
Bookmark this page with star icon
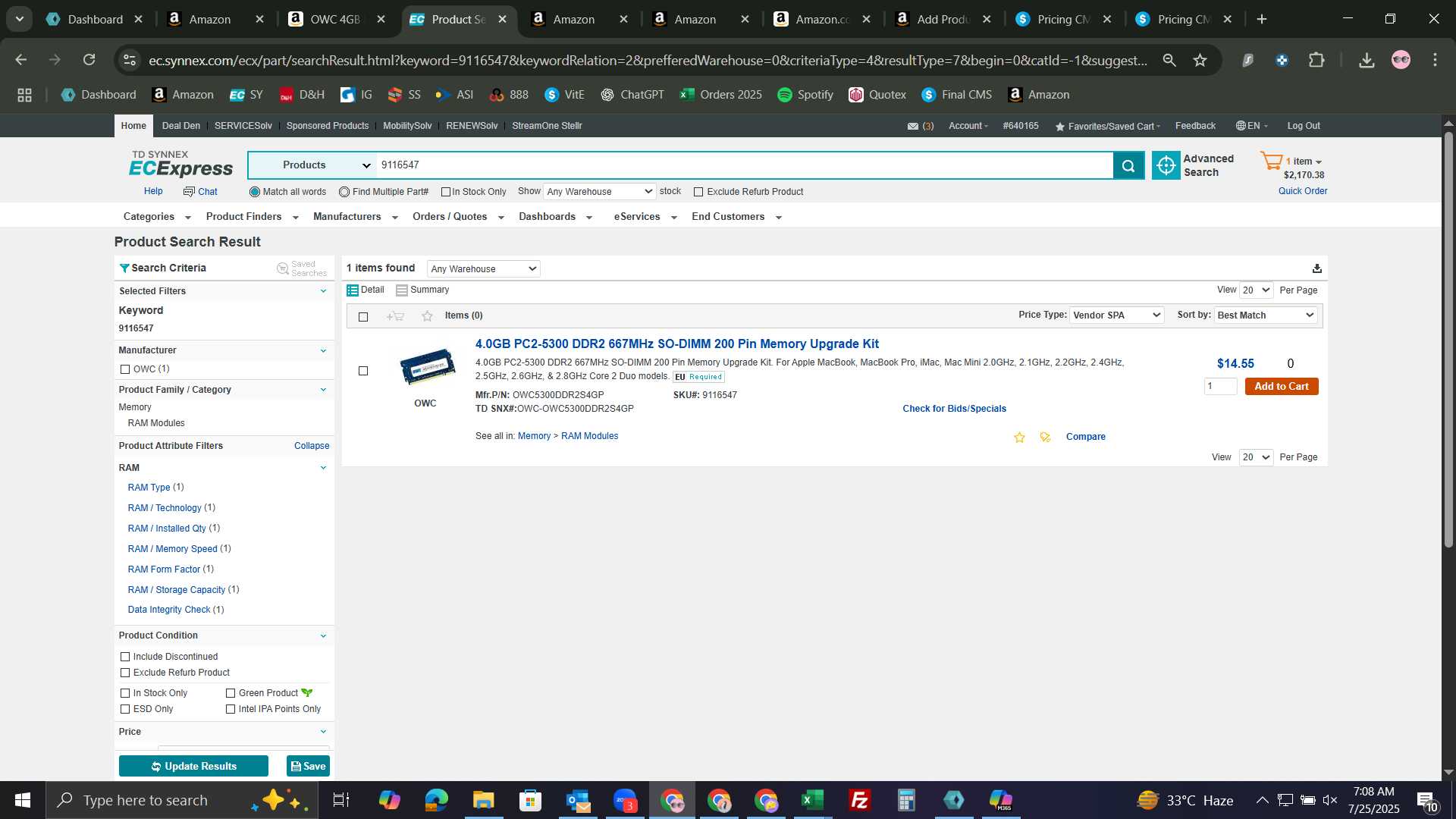(x=1200, y=60)
